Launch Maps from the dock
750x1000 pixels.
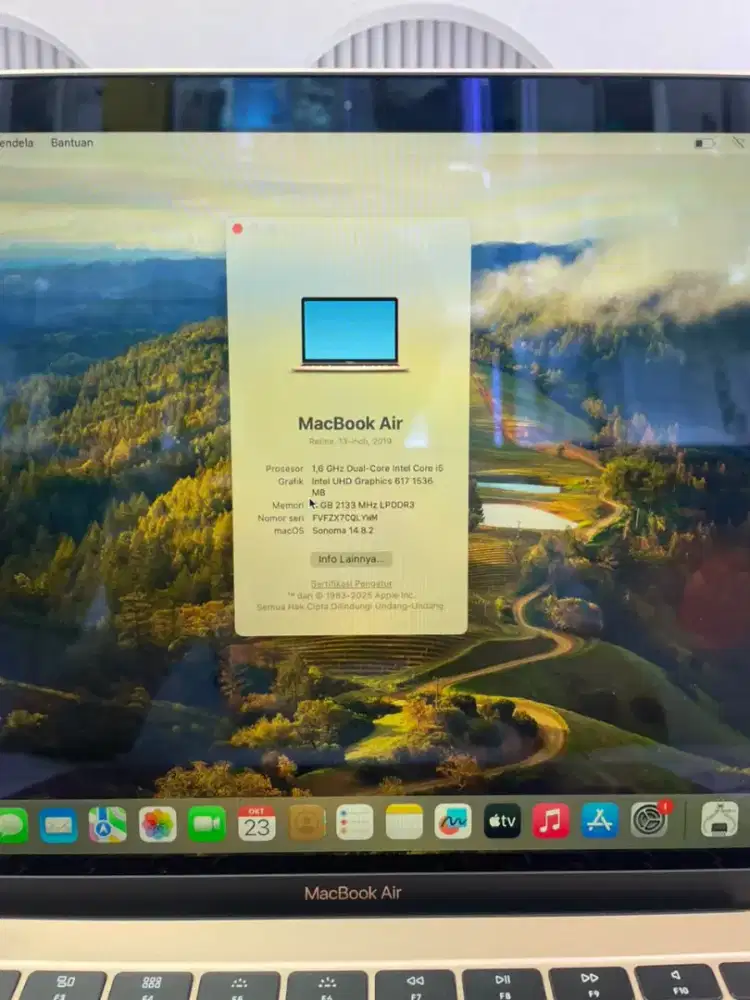click(107, 825)
